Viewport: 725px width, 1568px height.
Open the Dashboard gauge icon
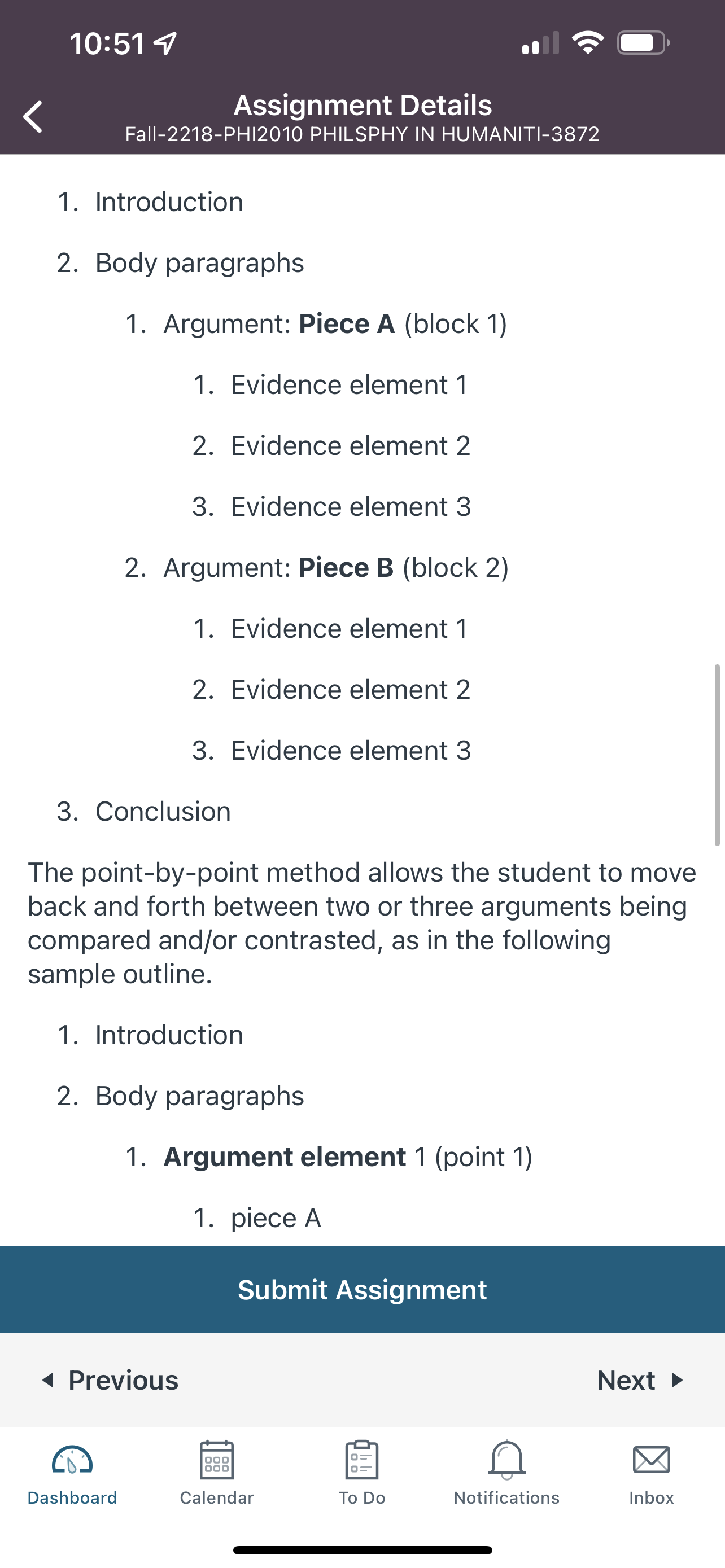pyautogui.click(x=72, y=1459)
